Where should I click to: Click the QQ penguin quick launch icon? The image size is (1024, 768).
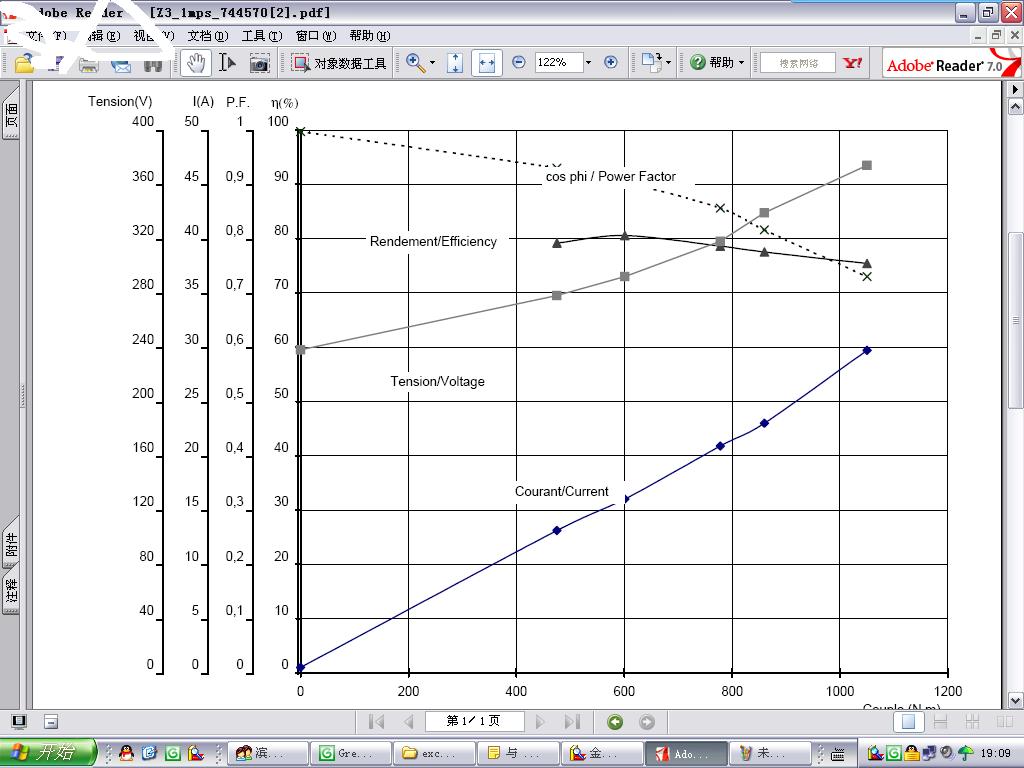pos(126,753)
